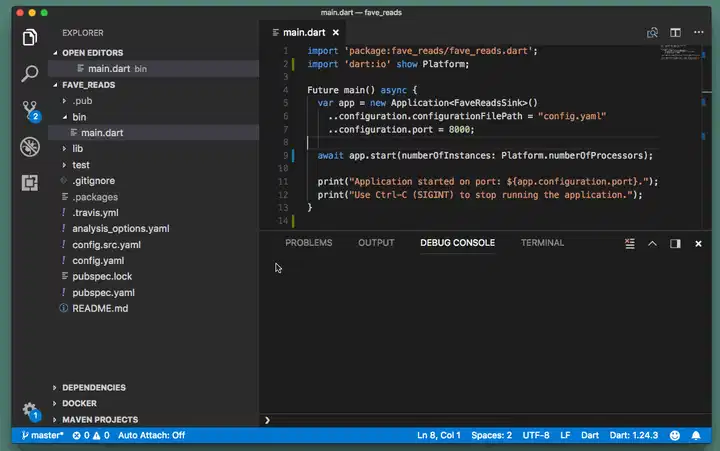This screenshot has height=451, width=720.
Task: Clear the debug console output
Action: [630, 243]
